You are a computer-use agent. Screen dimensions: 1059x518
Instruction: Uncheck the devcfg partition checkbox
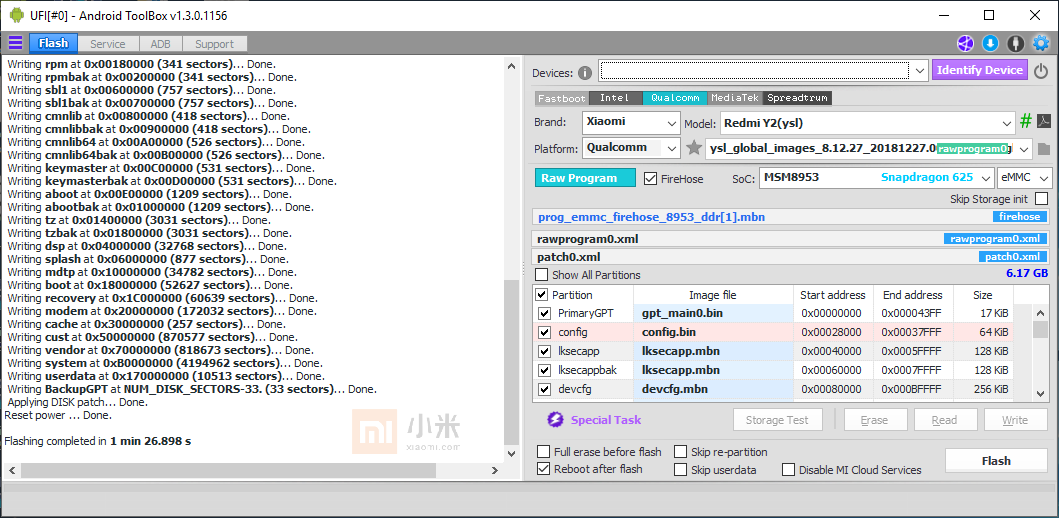point(544,389)
